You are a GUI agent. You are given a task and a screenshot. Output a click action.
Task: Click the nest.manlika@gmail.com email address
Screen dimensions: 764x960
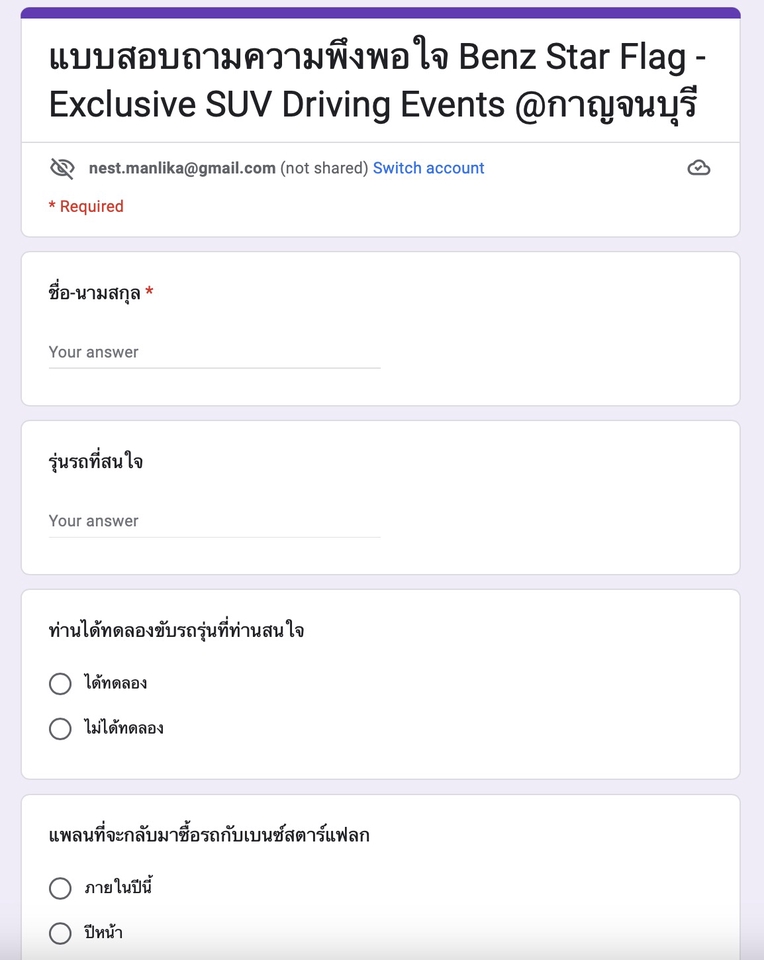(182, 168)
